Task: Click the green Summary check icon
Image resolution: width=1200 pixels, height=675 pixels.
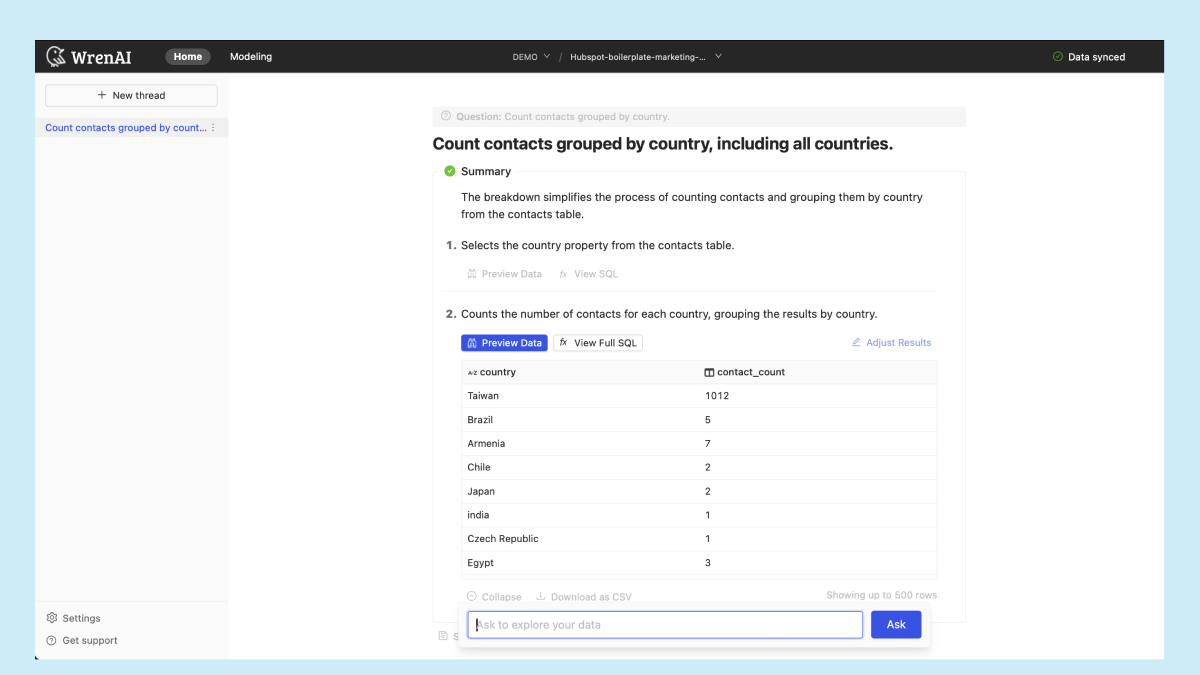Action: click(x=450, y=172)
